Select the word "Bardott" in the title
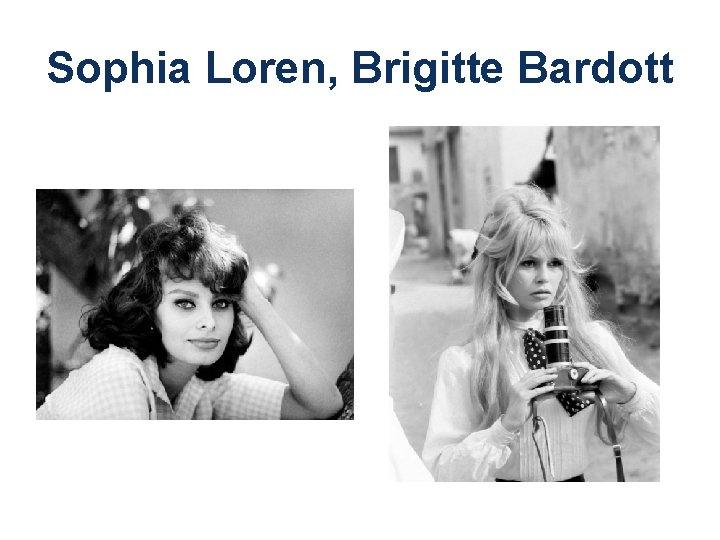The width and height of the screenshot is (720, 540). pyautogui.click(x=596, y=68)
